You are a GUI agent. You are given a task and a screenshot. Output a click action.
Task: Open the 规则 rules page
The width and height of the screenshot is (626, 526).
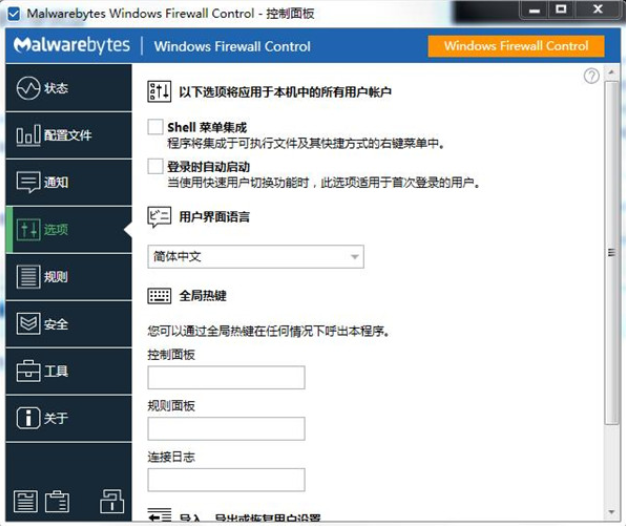point(69,277)
